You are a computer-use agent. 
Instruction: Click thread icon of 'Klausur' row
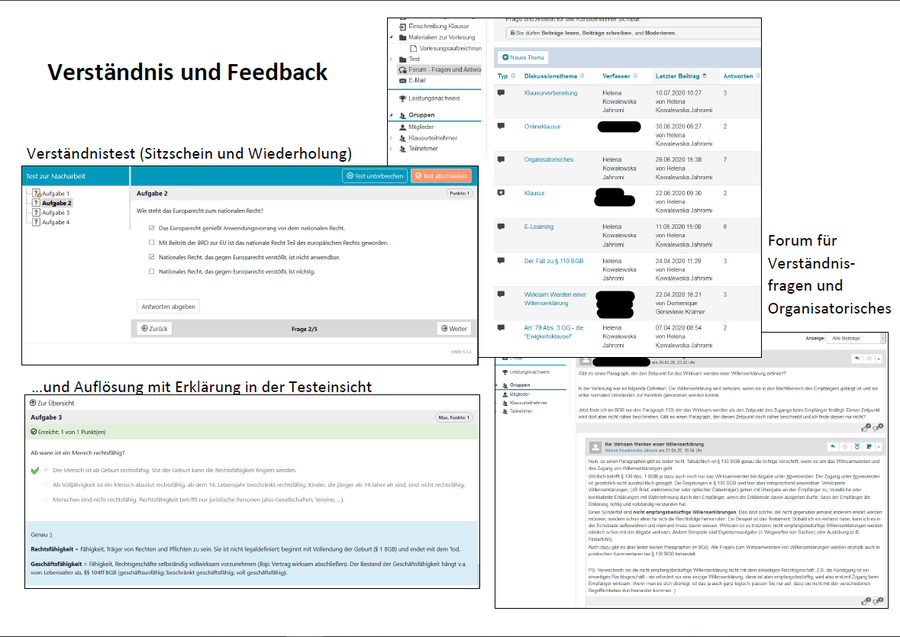click(501, 193)
